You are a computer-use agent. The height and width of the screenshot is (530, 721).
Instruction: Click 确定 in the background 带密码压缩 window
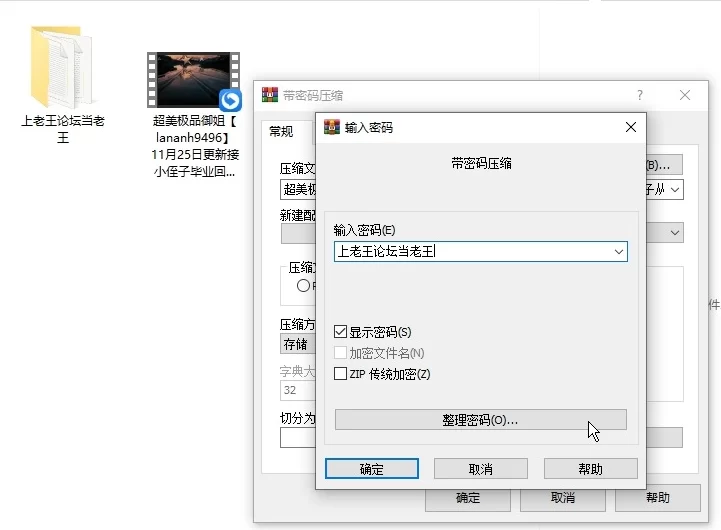[x=468, y=499]
